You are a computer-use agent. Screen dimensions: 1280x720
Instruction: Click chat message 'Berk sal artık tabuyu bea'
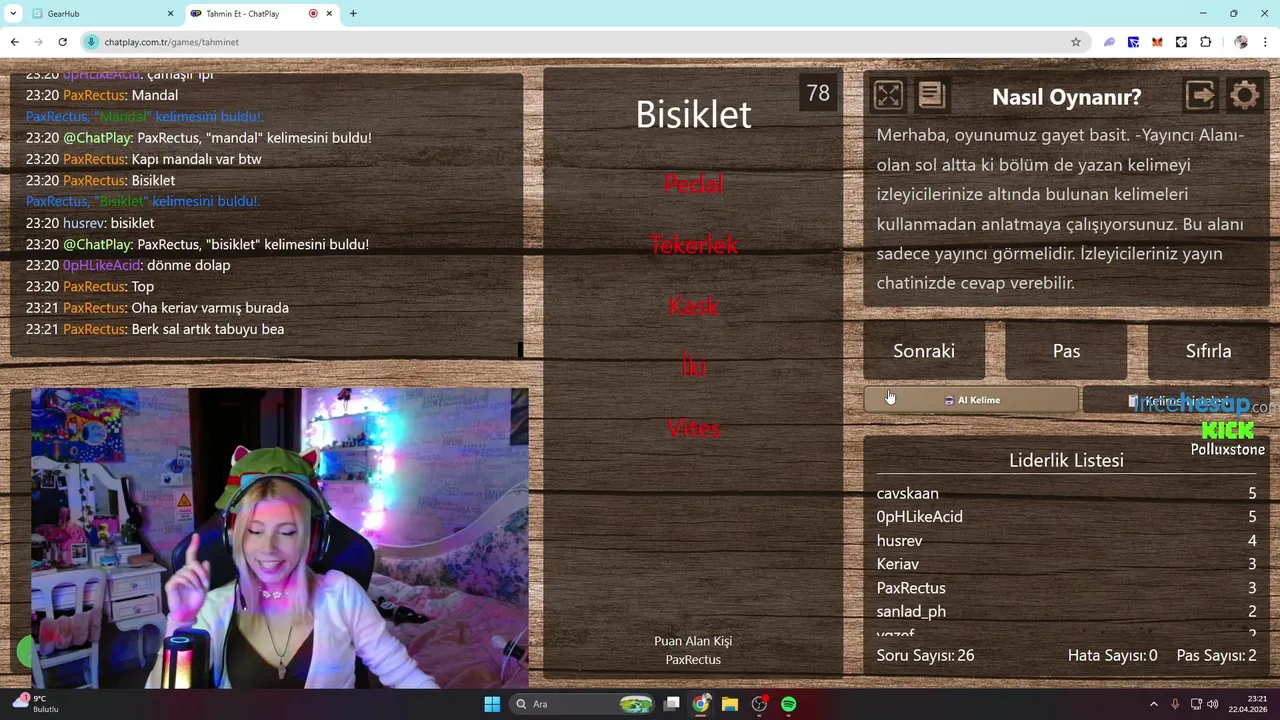click(x=208, y=329)
